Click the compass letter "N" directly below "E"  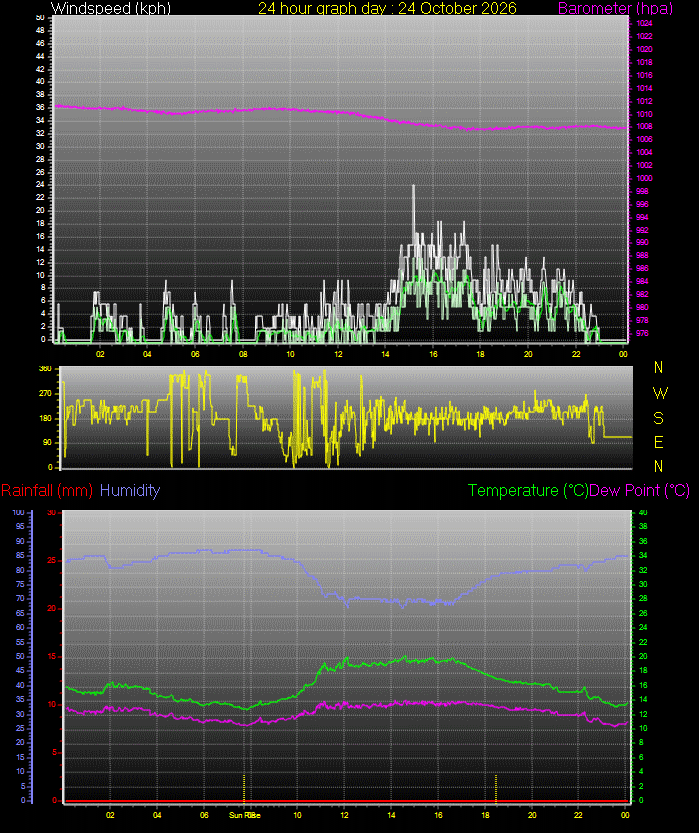click(659, 466)
